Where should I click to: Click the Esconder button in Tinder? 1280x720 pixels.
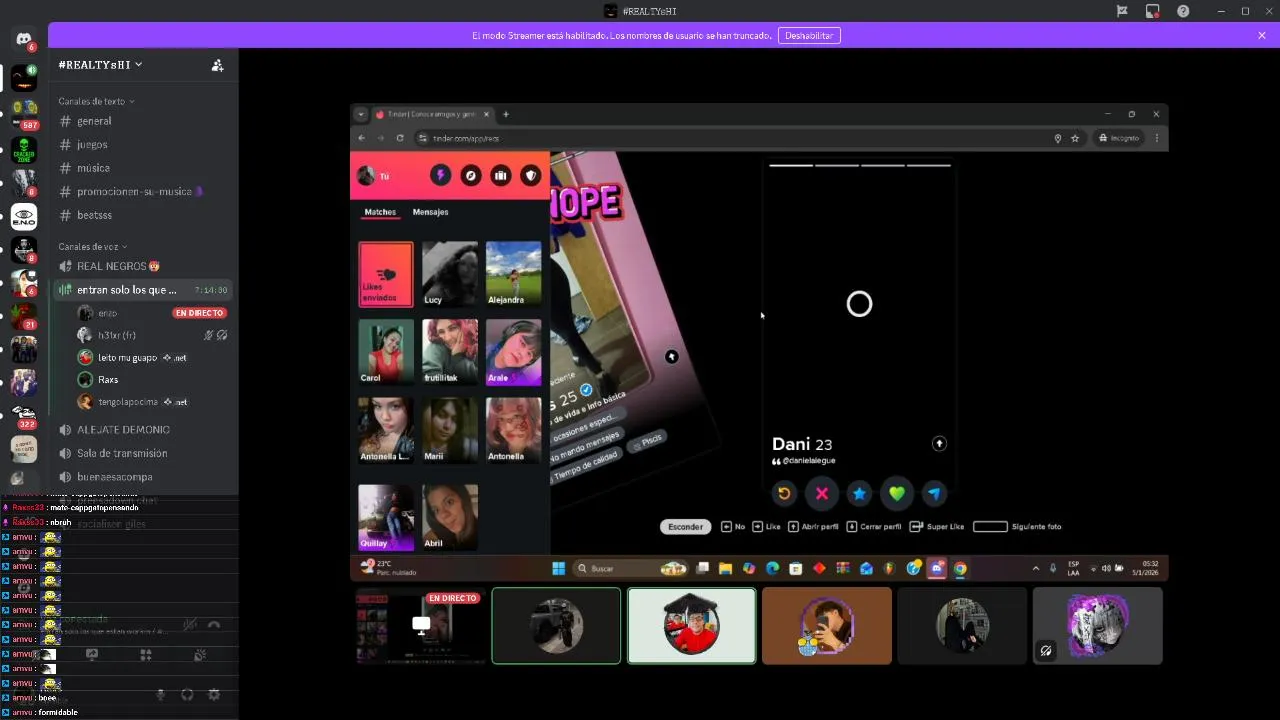(685, 526)
